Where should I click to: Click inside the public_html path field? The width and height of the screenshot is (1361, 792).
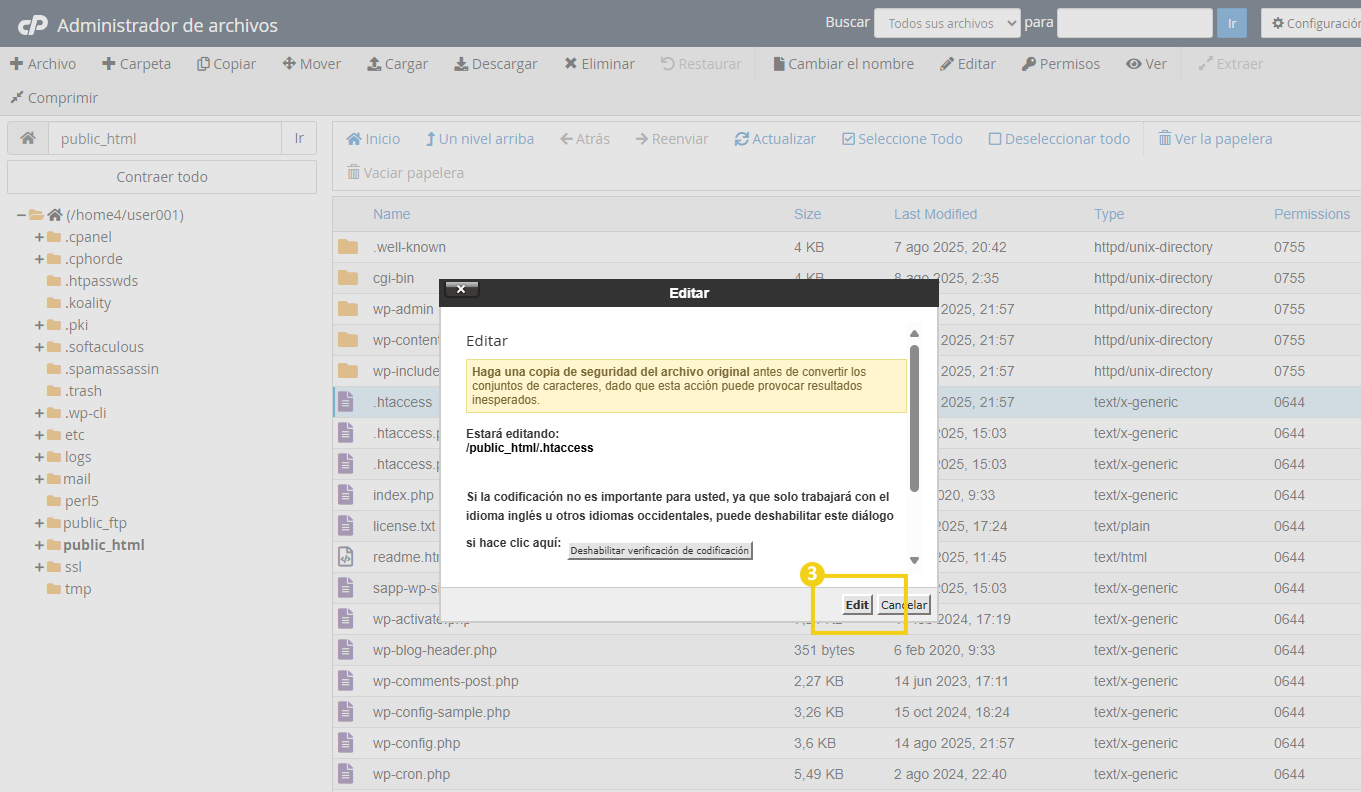click(x=165, y=137)
